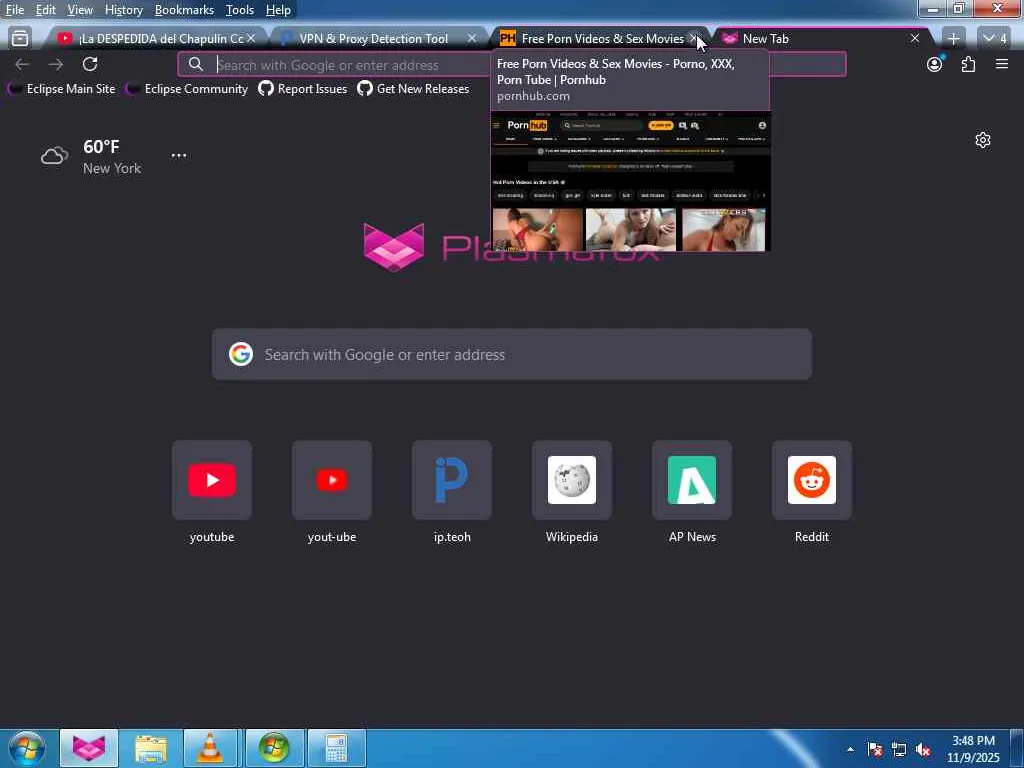This screenshot has width=1024, height=768.
Task: Close the VPN & Proxy Detection tab
Action: point(472,39)
